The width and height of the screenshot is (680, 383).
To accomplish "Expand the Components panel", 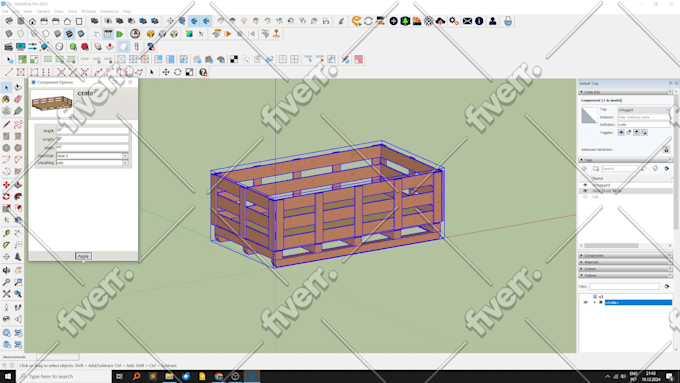I will coord(582,255).
